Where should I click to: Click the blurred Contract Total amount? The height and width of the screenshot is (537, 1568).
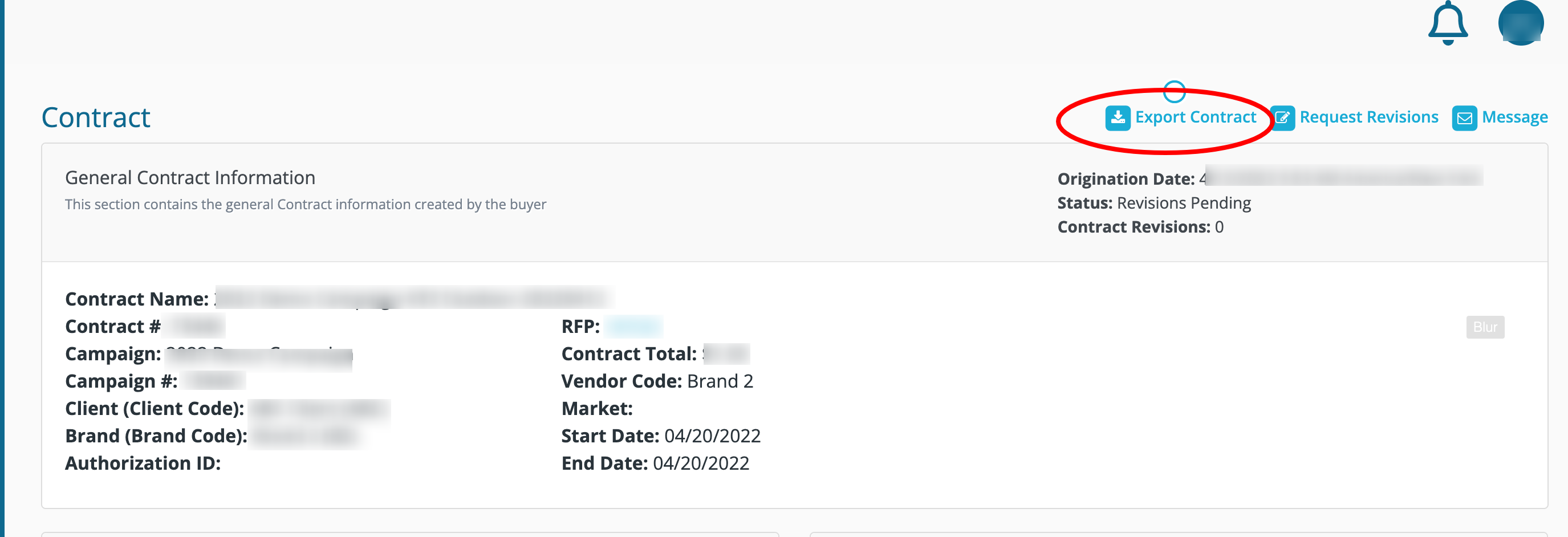(726, 354)
